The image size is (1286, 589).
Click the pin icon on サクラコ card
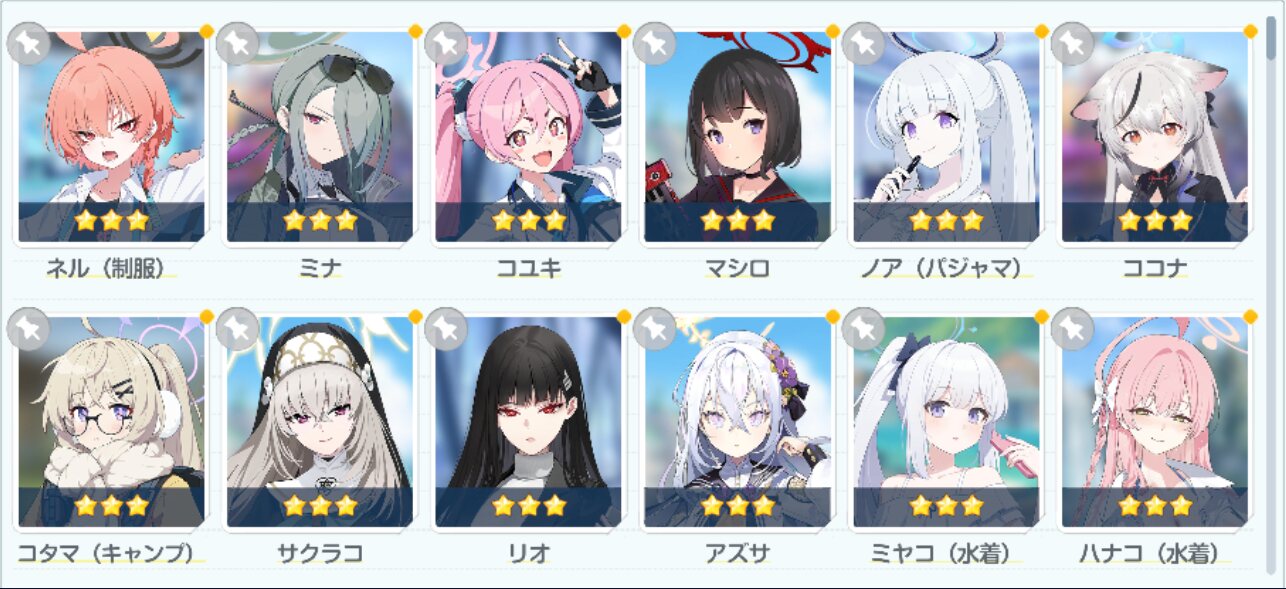coord(237,328)
